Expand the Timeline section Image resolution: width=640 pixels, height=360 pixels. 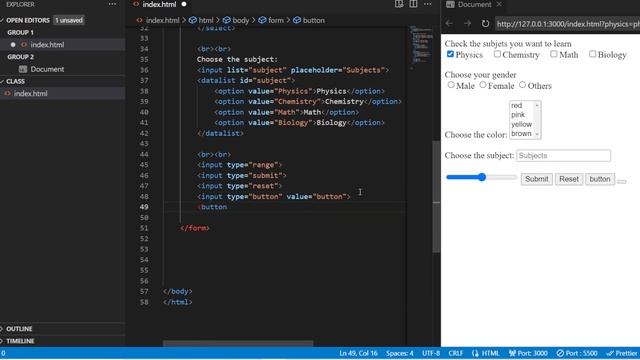click(x=20, y=341)
